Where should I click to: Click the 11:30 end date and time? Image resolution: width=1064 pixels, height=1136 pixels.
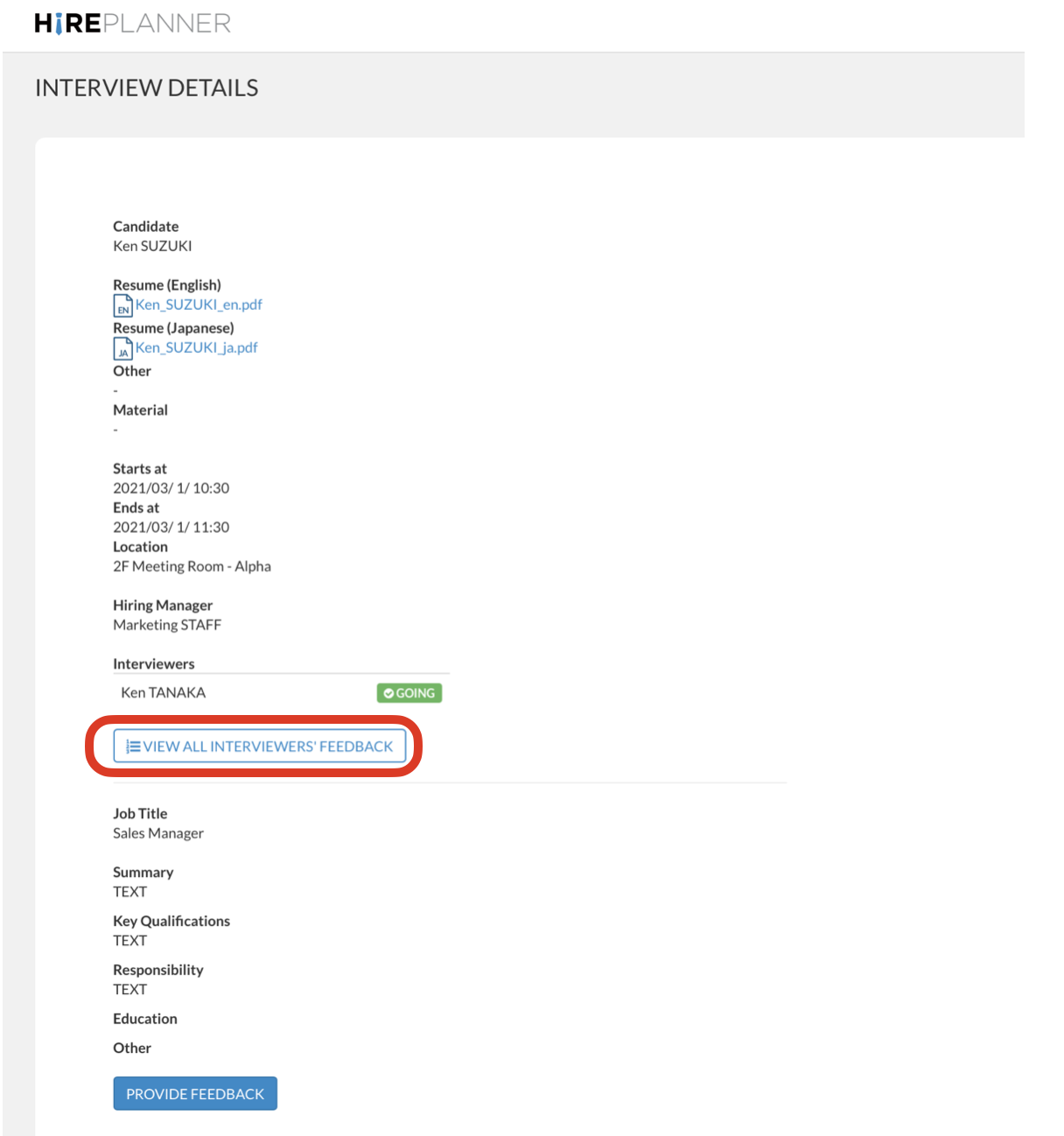171,527
